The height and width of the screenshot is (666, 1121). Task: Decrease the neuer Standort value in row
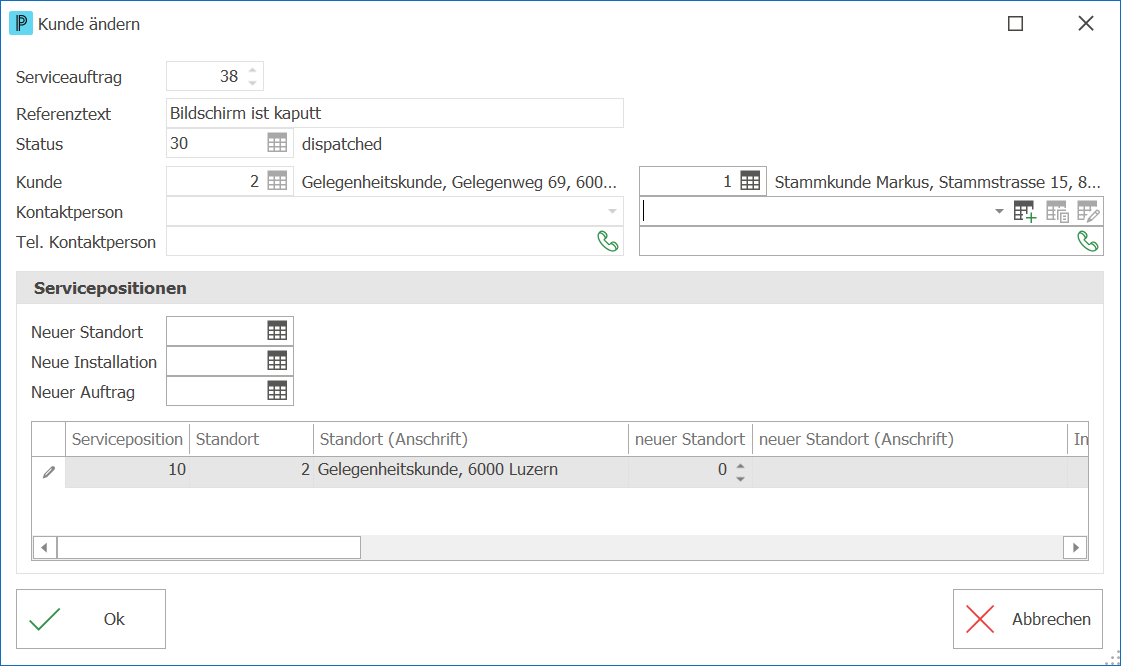point(741,478)
